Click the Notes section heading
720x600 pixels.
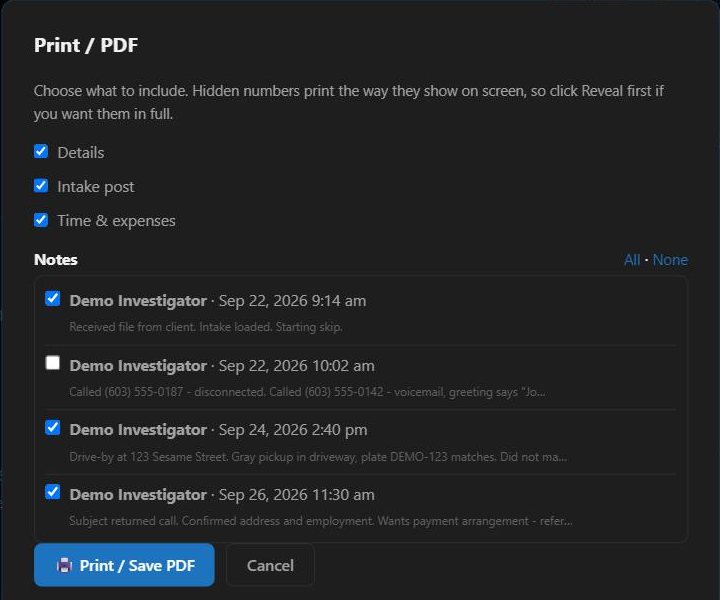tap(56, 260)
